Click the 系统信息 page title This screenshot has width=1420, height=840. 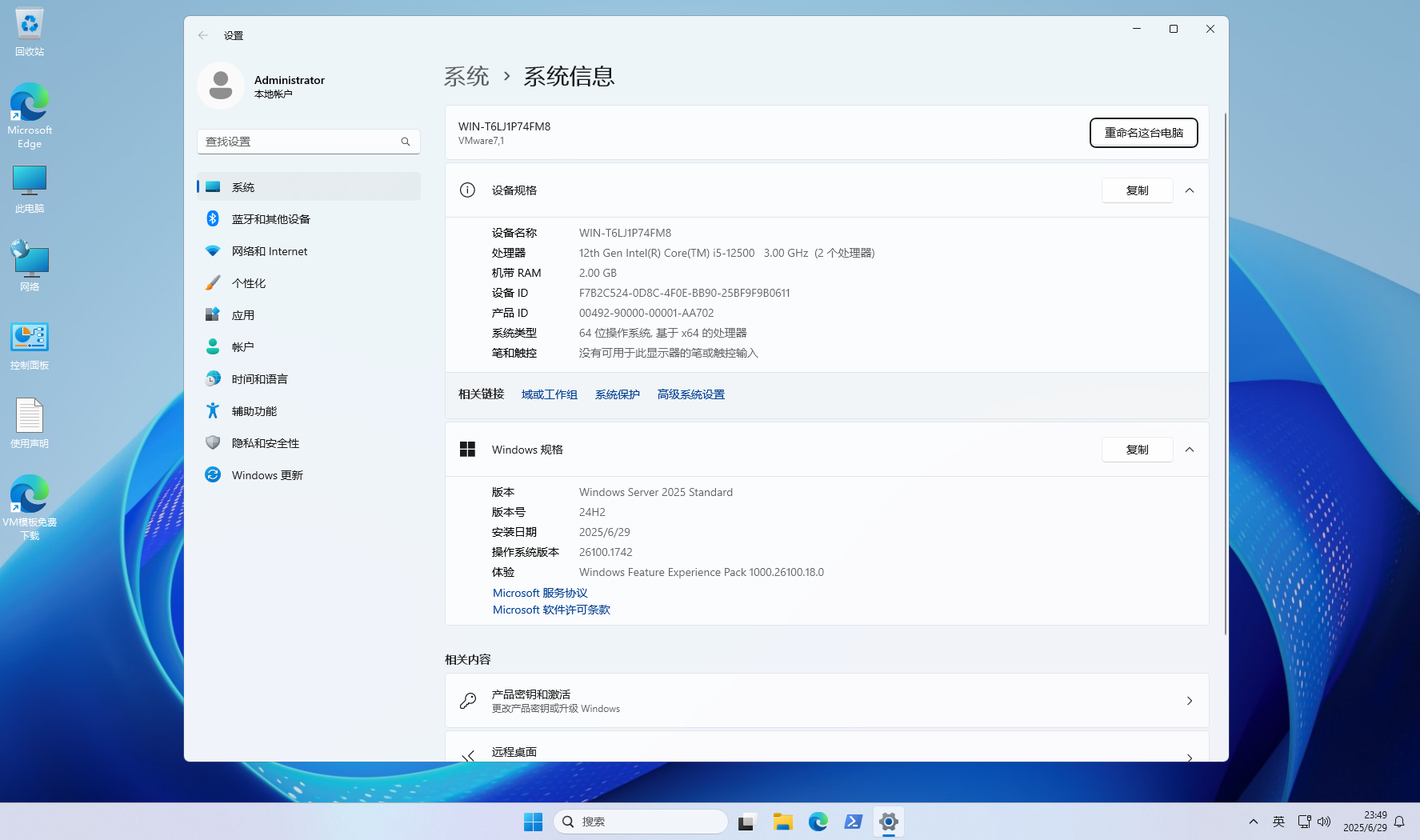click(x=569, y=76)
